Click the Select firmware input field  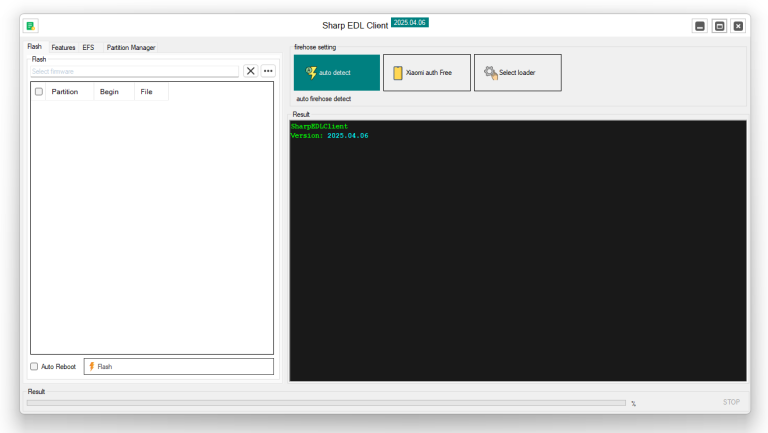pos(134,71)
